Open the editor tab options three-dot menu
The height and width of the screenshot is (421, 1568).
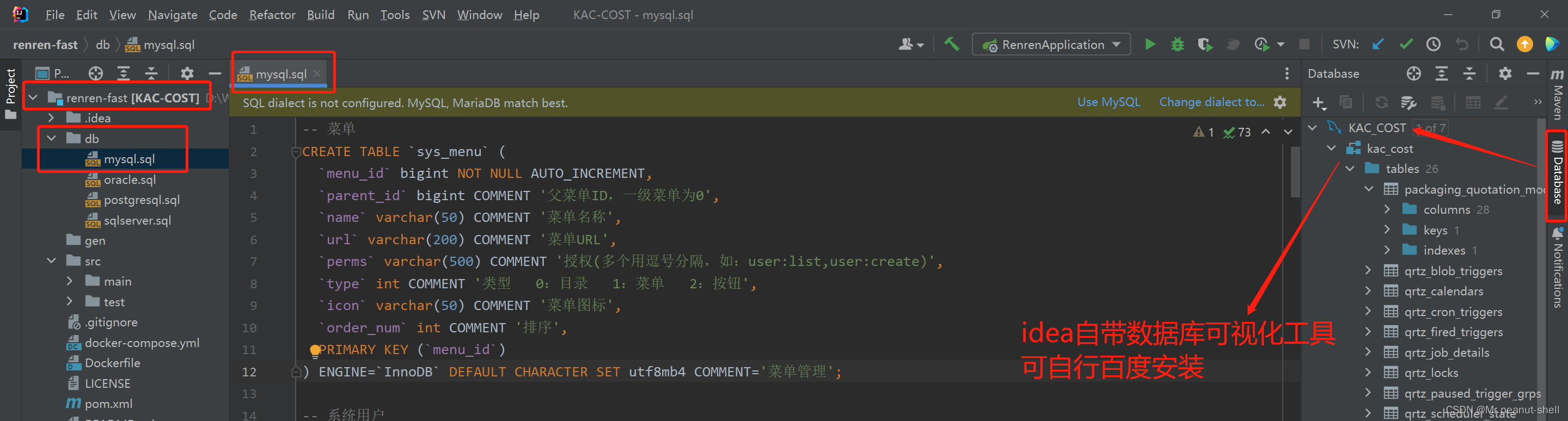(1286, 73)
